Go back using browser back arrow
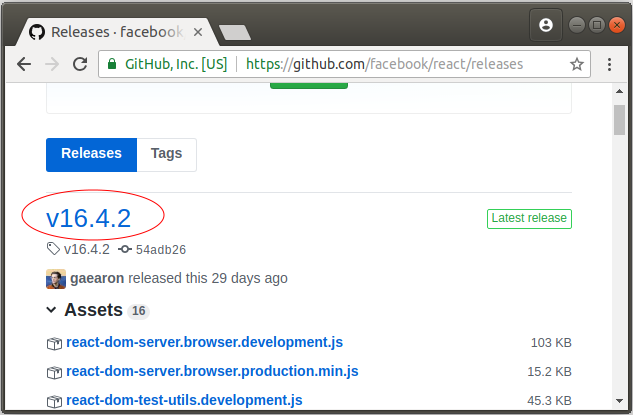This screenshot has width=633, height=415. pos(24,64)
